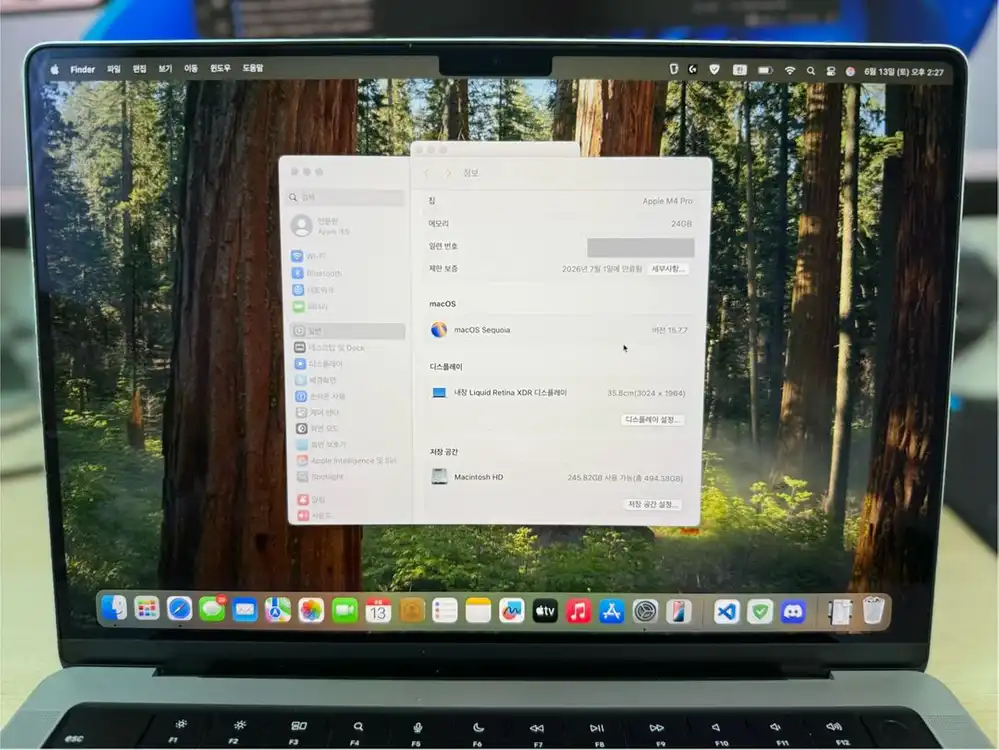Open Mail app in Dock
This screenshot has width=999, height=750.
point(245,610)
